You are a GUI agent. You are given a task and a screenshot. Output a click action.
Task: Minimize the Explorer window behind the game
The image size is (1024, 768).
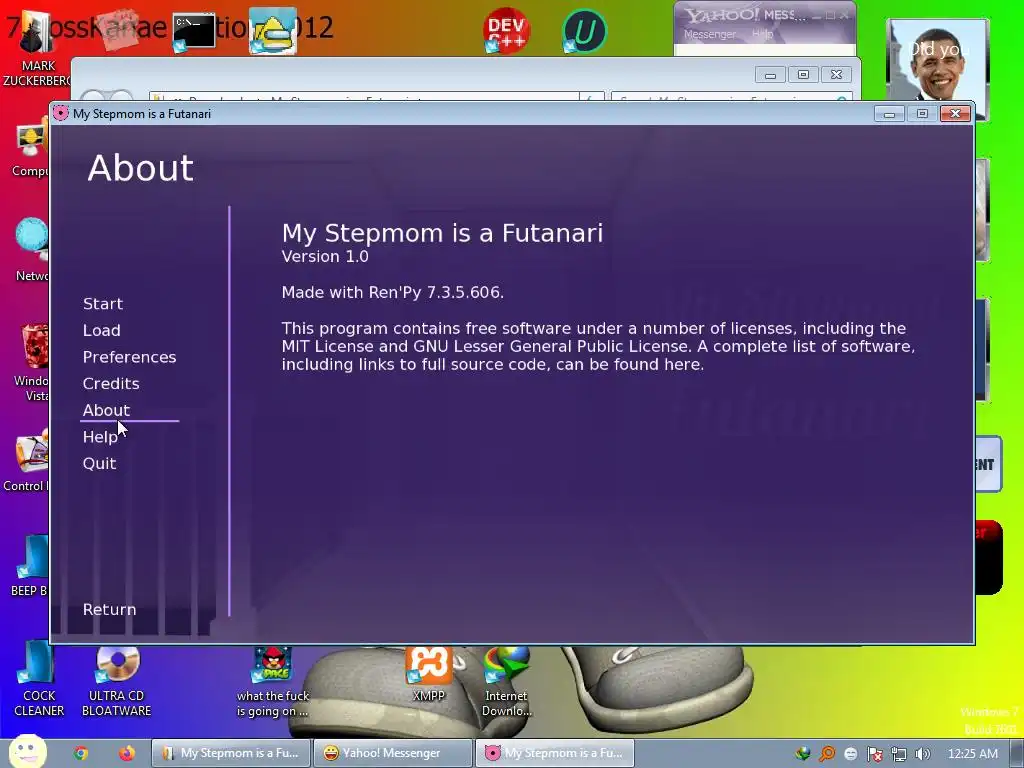tap(771, 74)
